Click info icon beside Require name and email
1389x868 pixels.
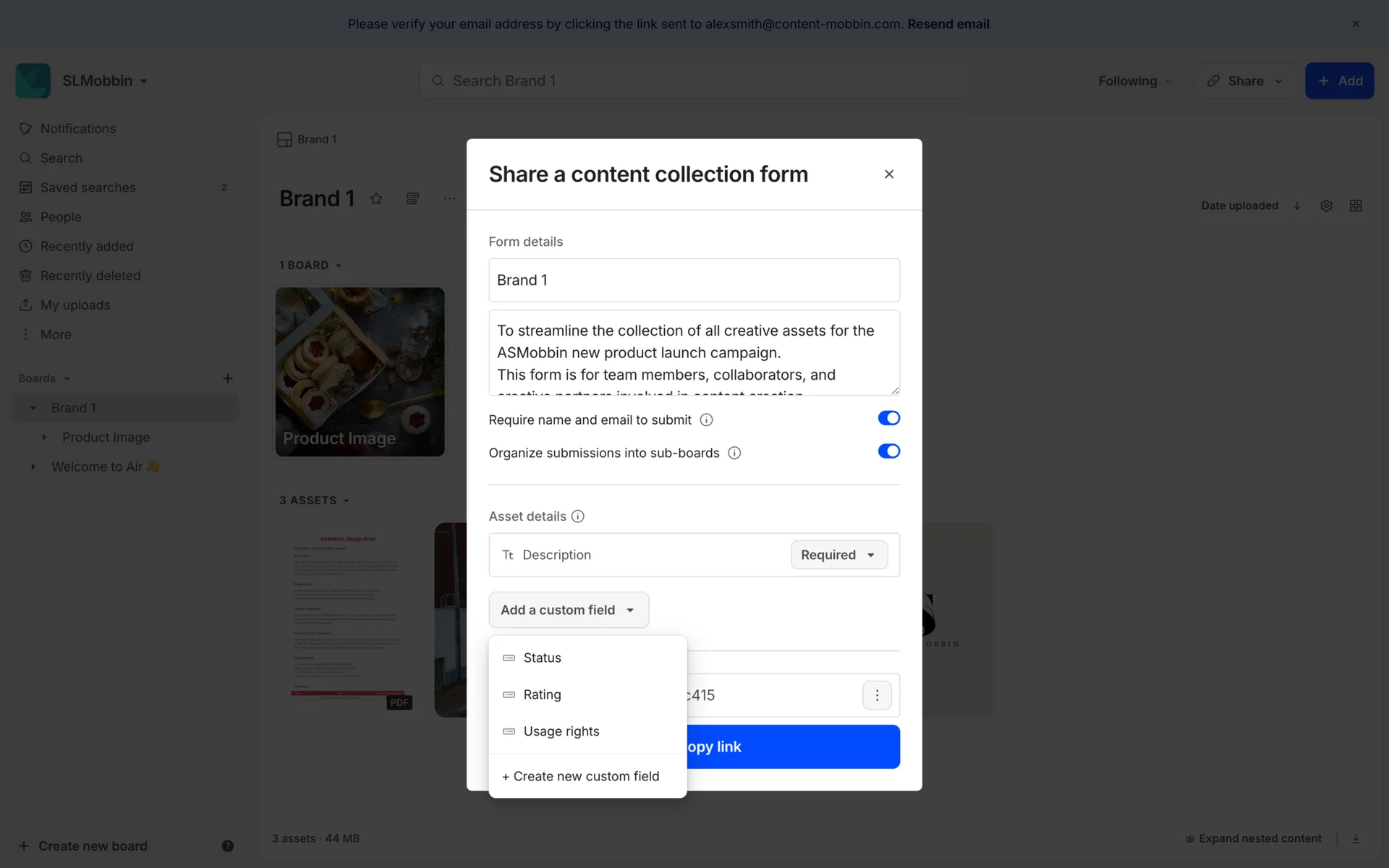[x=707, y=420]
